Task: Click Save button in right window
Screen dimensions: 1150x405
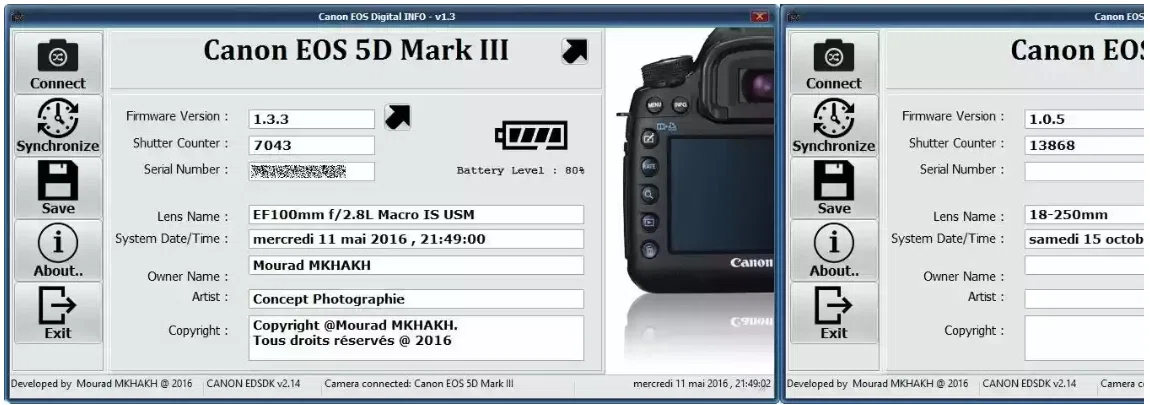Action: click(834, 188)
